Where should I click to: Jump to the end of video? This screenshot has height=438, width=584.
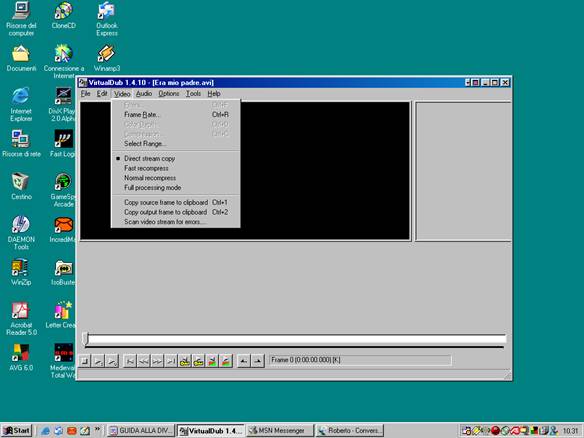[x=171, y=361]
